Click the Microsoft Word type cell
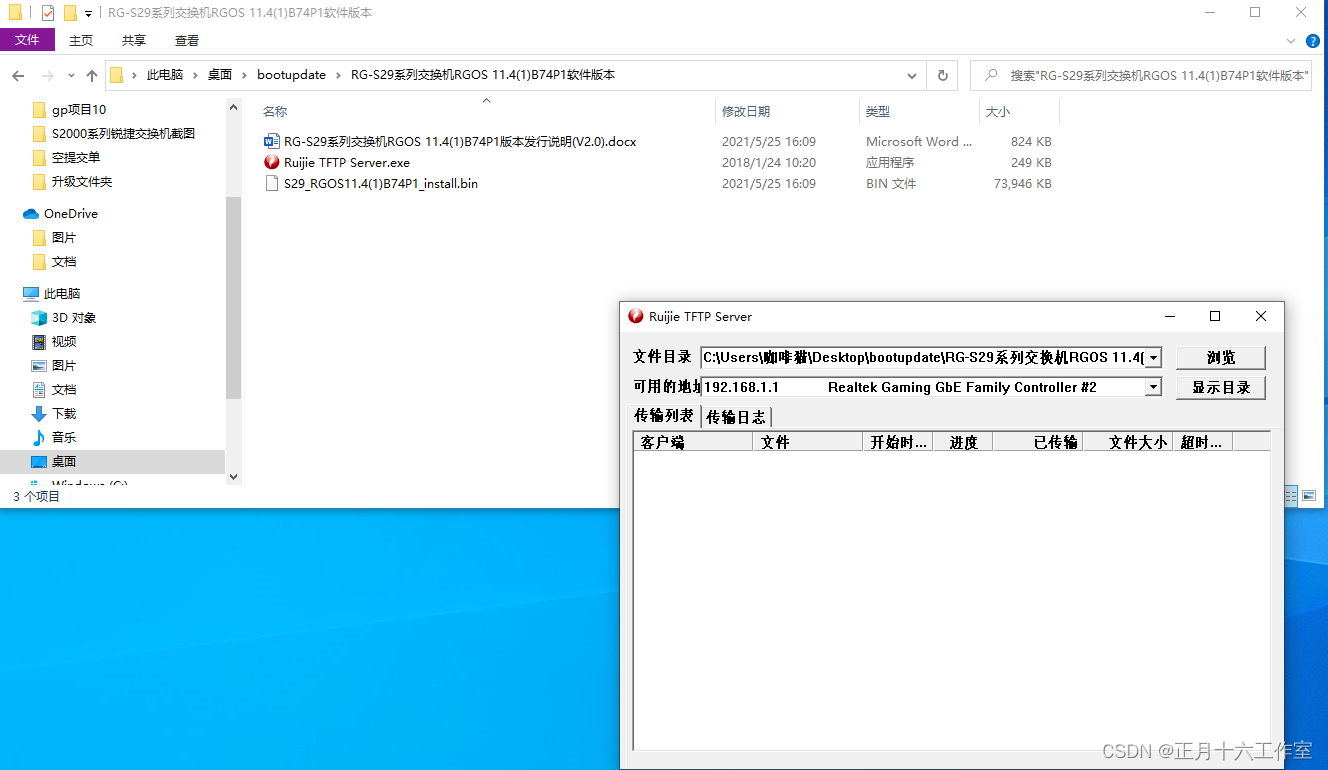The height and width of the screenshot is (770, 1328). [x=919, y=142]
